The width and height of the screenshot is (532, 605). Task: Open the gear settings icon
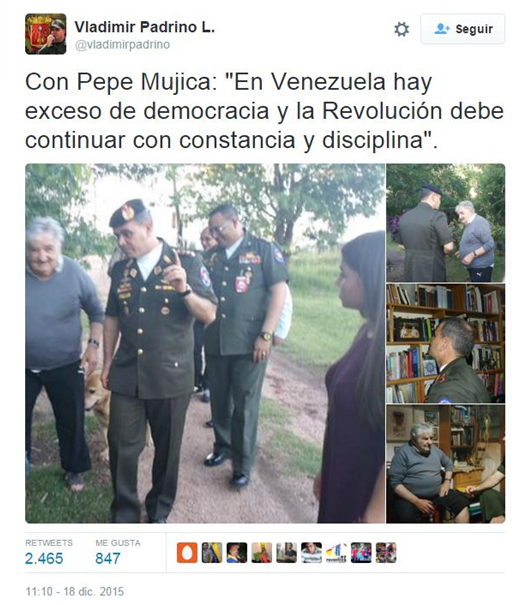(x=401, y=29)
